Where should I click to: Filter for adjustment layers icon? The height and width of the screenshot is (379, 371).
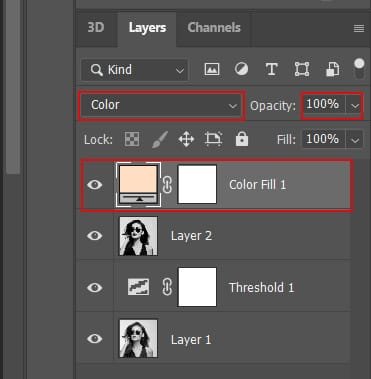pos(241,69)
